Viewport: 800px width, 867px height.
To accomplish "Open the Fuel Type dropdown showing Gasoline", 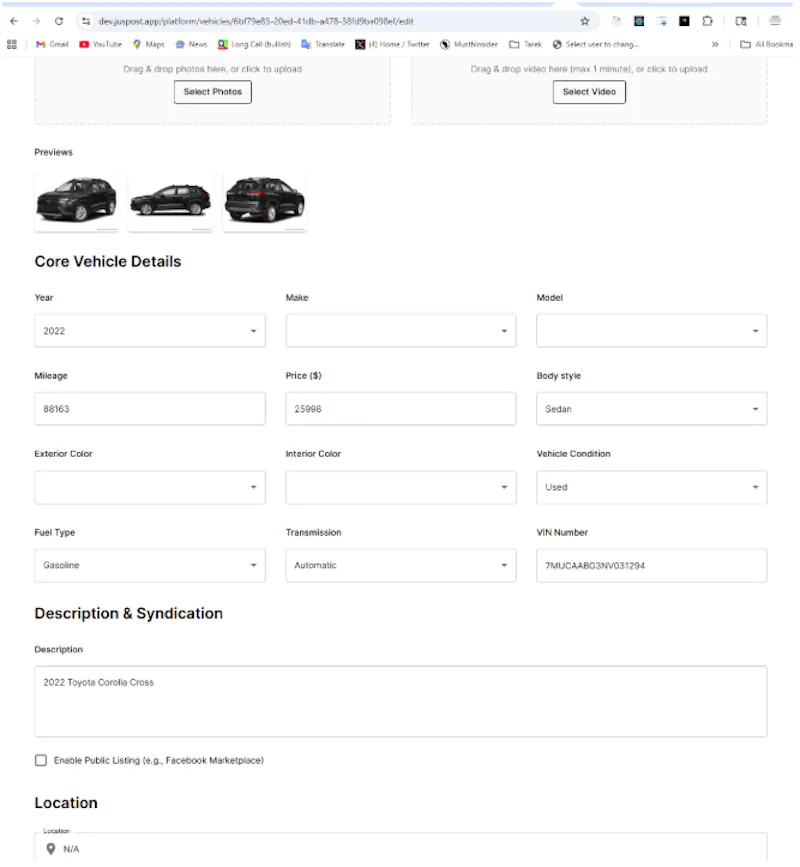I will (x=150, y=565).
